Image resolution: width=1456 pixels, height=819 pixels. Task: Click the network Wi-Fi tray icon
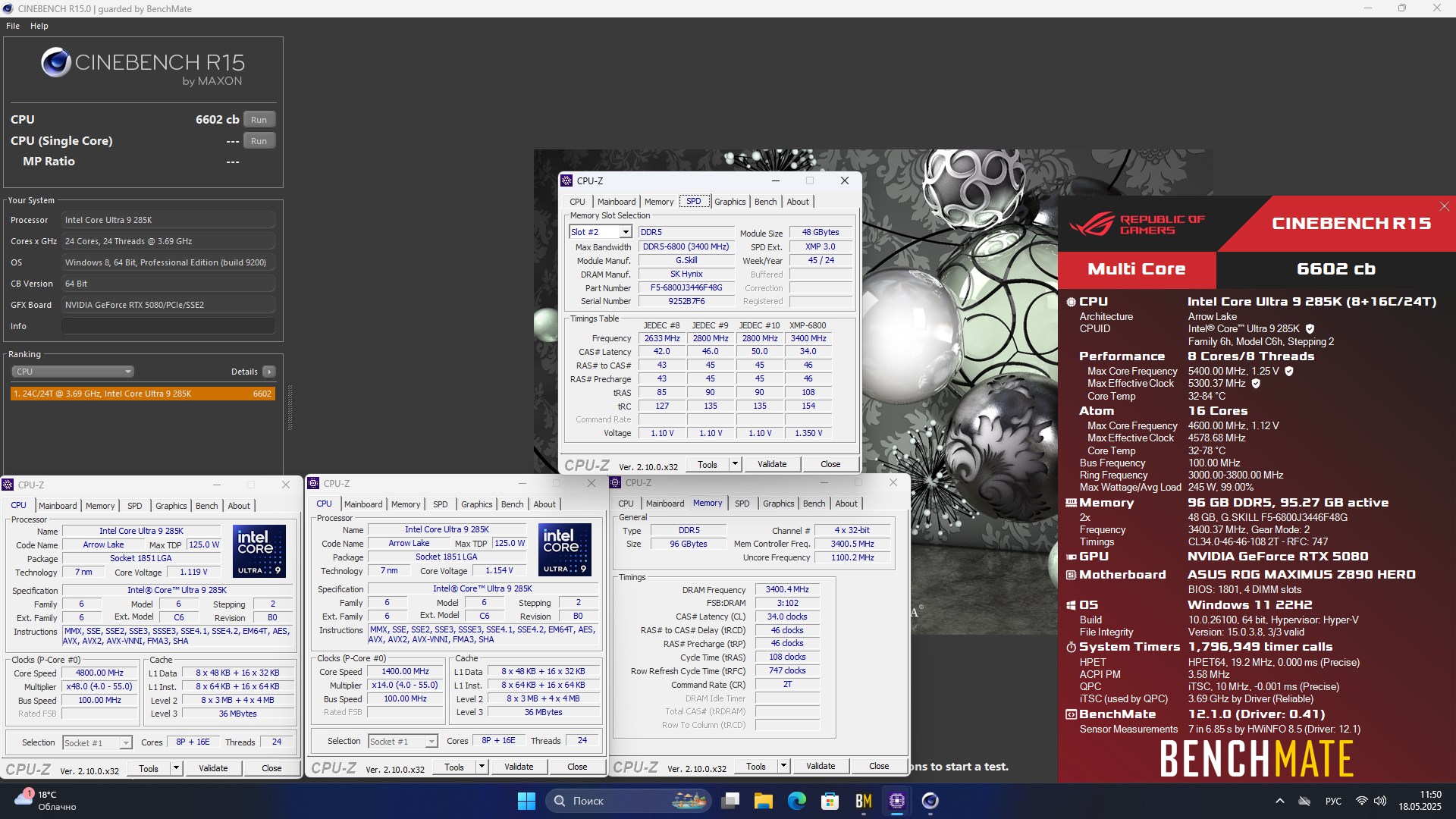click(1362, 801)
